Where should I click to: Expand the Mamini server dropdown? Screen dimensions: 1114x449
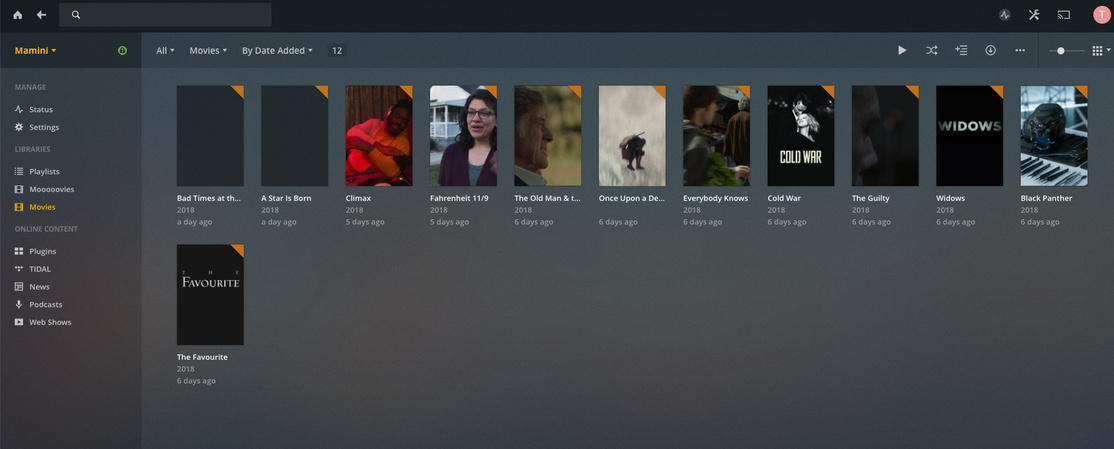[36, 50]
